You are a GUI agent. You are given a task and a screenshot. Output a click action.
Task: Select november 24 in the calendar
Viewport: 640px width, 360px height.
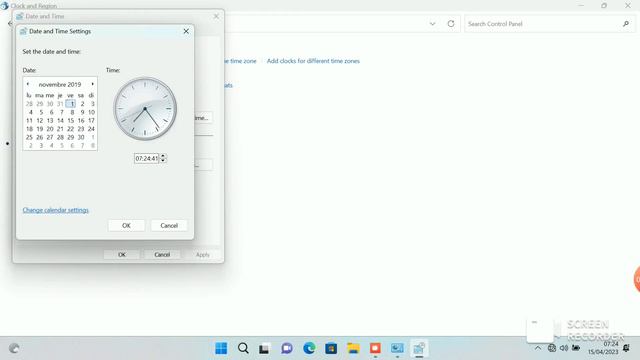tap(91, 129)
